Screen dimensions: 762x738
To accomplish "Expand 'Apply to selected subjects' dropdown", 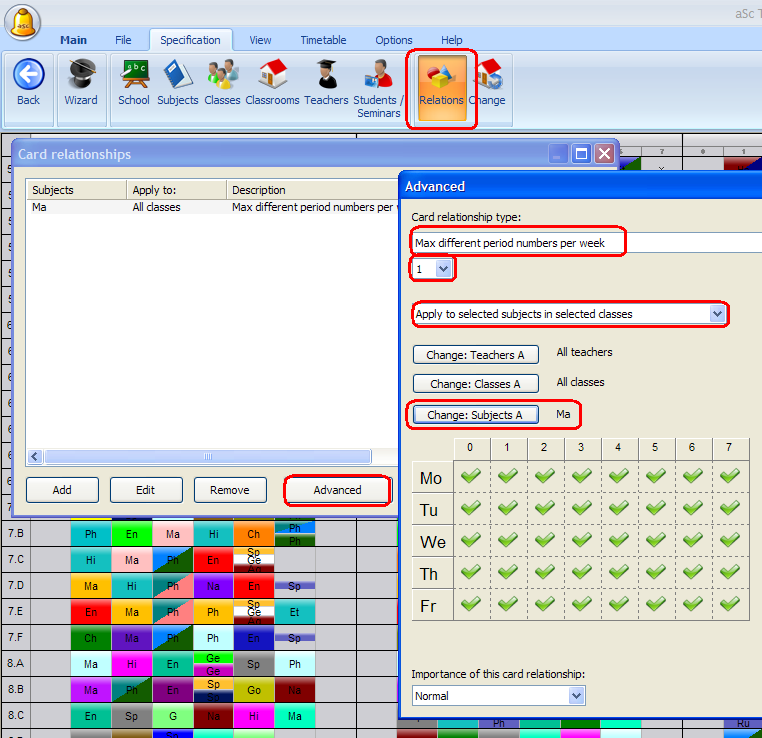I will (x=716, y=314).
